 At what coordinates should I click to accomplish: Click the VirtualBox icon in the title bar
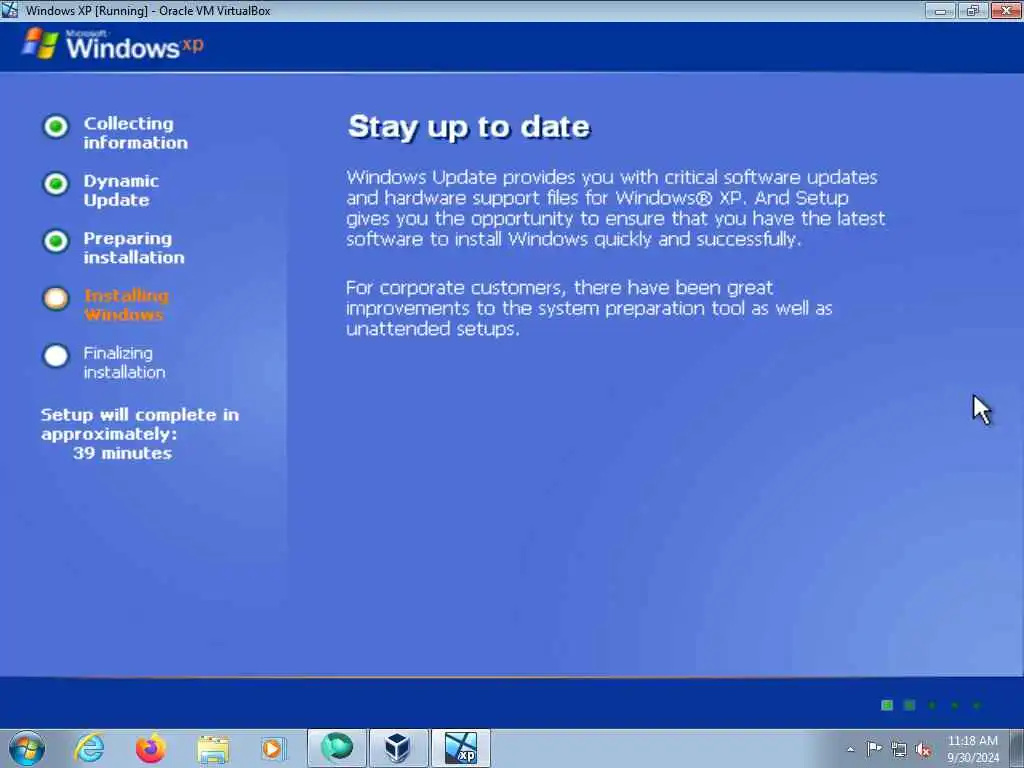point(9,10)
